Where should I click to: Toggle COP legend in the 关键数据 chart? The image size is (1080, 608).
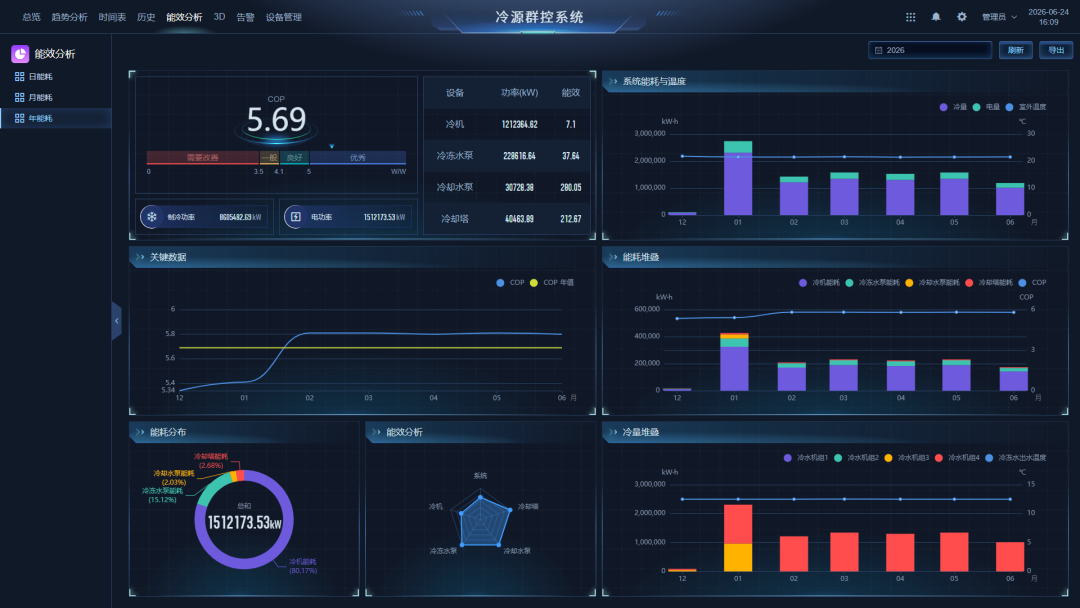pos(510,282)
